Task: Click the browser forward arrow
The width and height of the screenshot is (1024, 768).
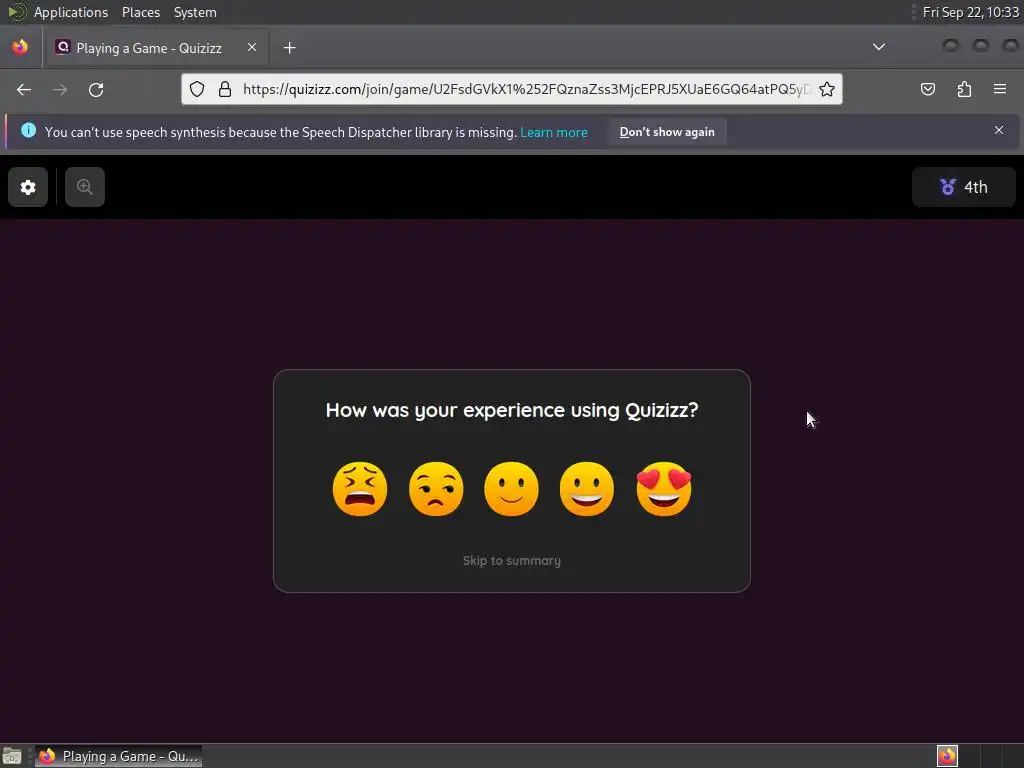Action: pyautogui.click(x=60, y=89)
